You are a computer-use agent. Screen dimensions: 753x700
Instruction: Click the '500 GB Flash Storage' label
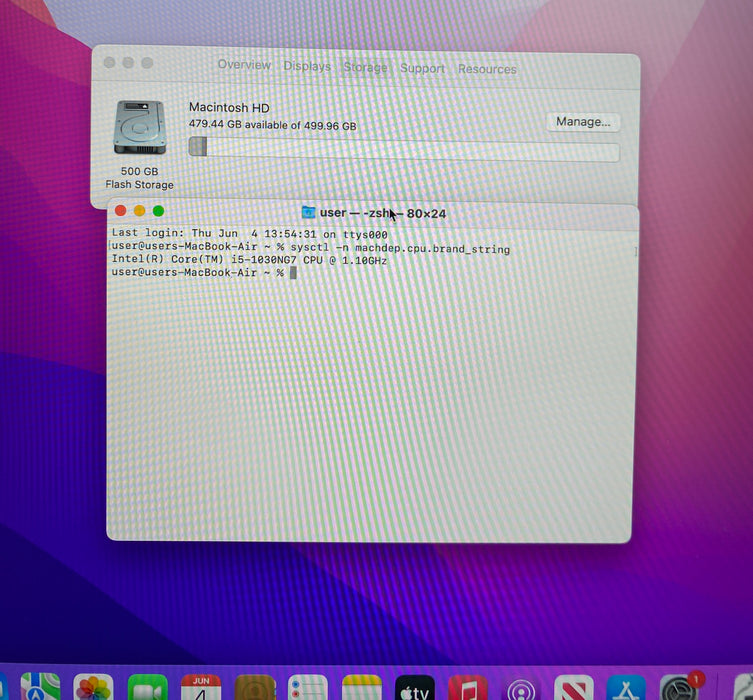tap(140, 178)
